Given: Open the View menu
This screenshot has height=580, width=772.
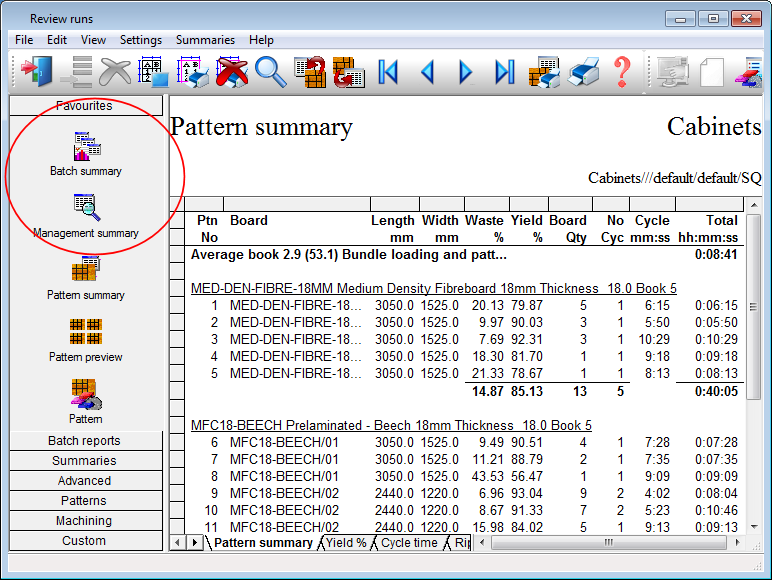Looking at the screenshot, I should (x=93, y=40).
